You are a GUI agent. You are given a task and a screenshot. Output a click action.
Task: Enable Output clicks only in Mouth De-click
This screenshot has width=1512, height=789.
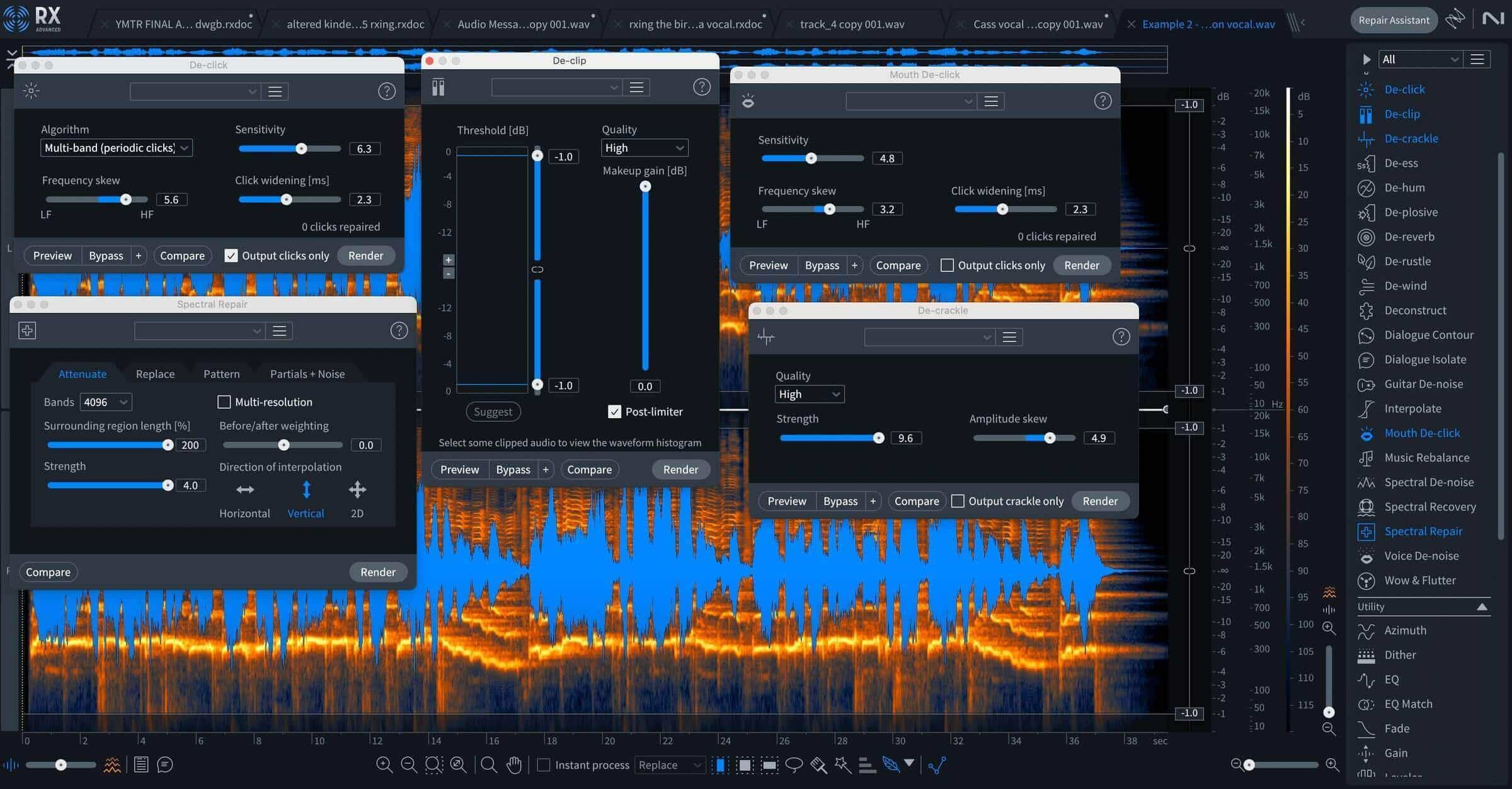[947, 265]
